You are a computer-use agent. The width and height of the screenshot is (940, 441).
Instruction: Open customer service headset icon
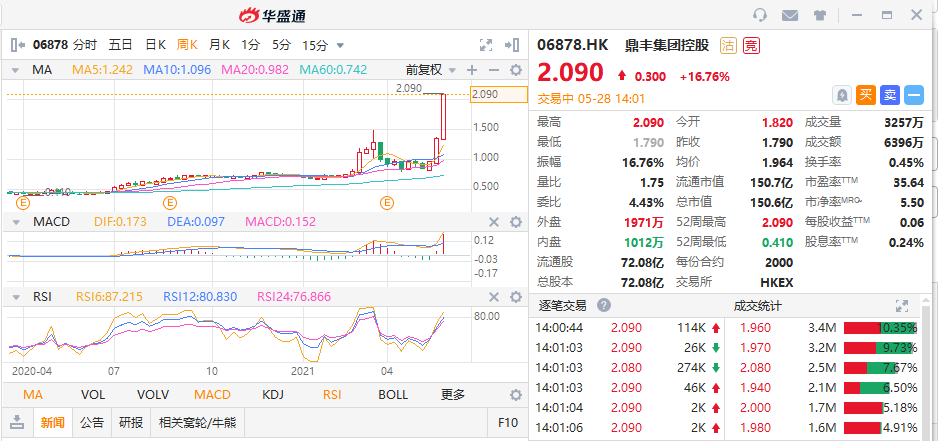coord(760,15)
